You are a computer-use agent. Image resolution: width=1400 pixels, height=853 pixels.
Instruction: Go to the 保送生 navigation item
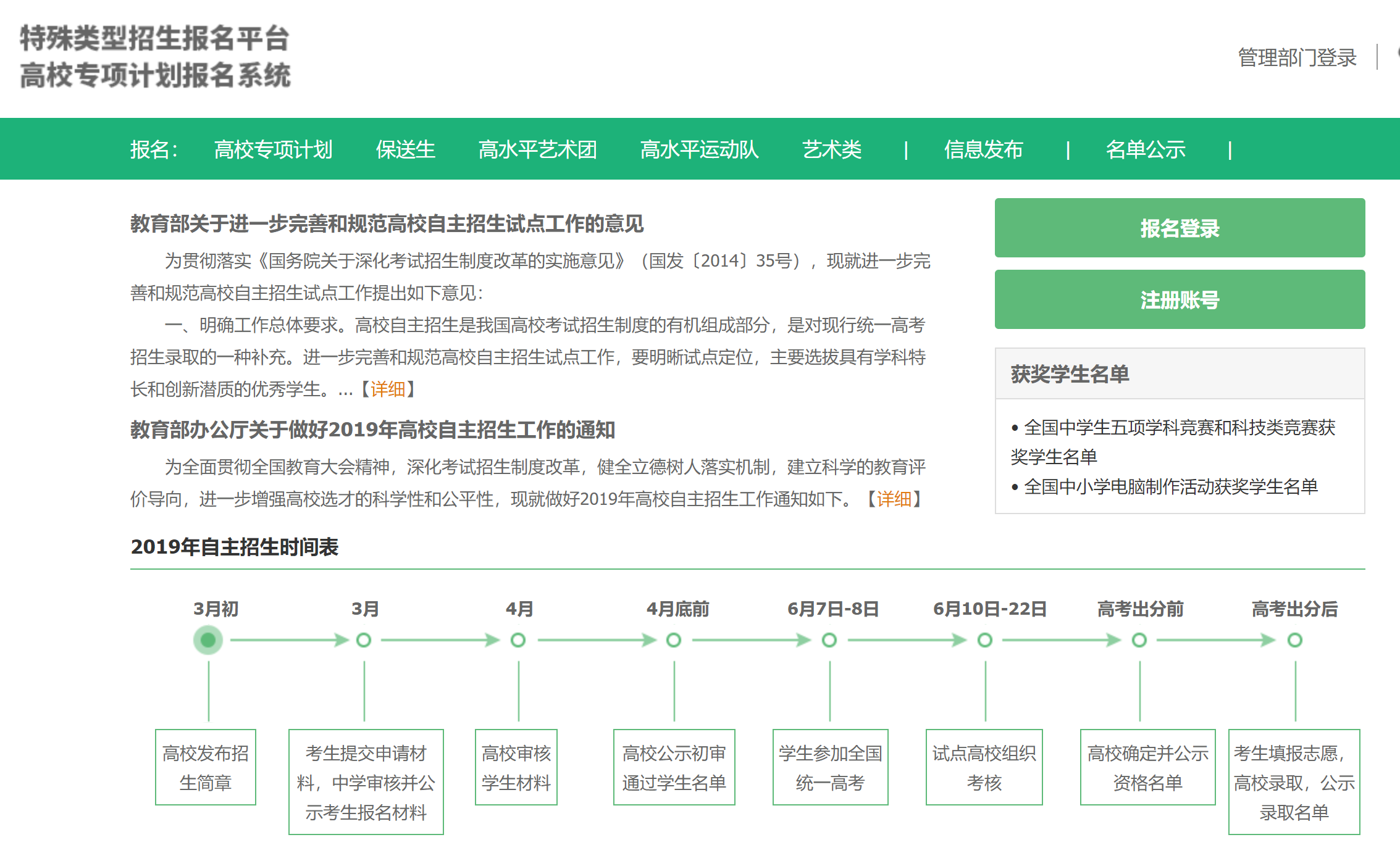click(x=405, y=149)
